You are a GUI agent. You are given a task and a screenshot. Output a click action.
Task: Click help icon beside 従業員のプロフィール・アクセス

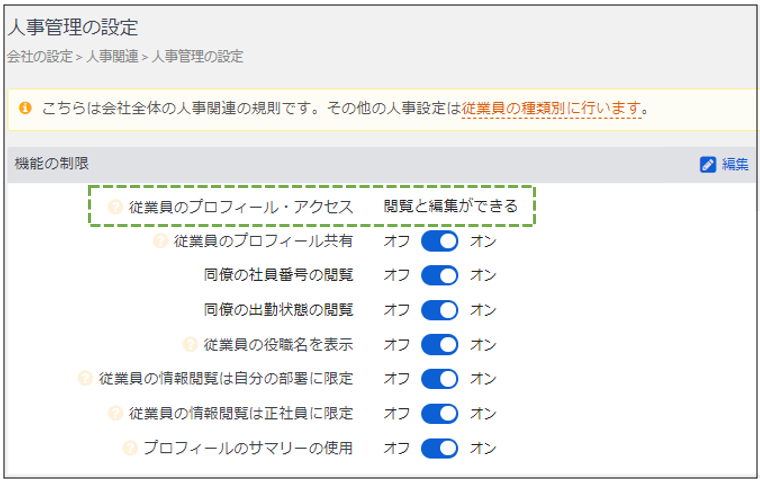coord(115,207)
